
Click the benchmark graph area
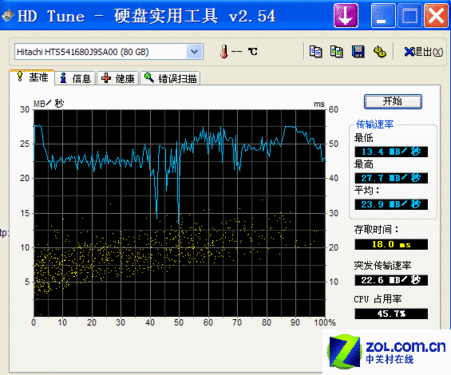tap(179, 213)
